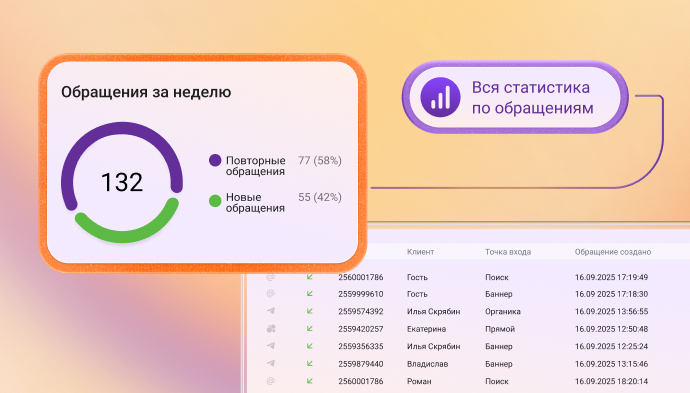Viewport: 690px width, 393px height.
Task: Click date 16.09.2025 13:56:55
Action: 611,311
